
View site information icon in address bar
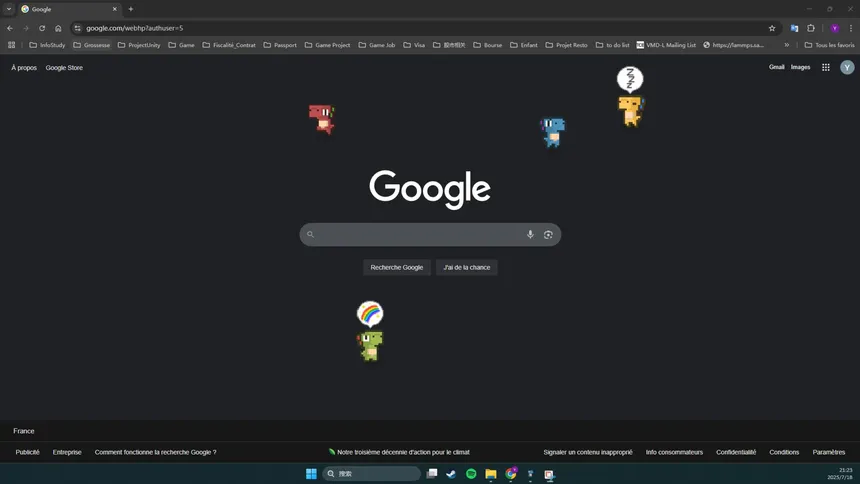pyautogui.click(x=77, y=28)
